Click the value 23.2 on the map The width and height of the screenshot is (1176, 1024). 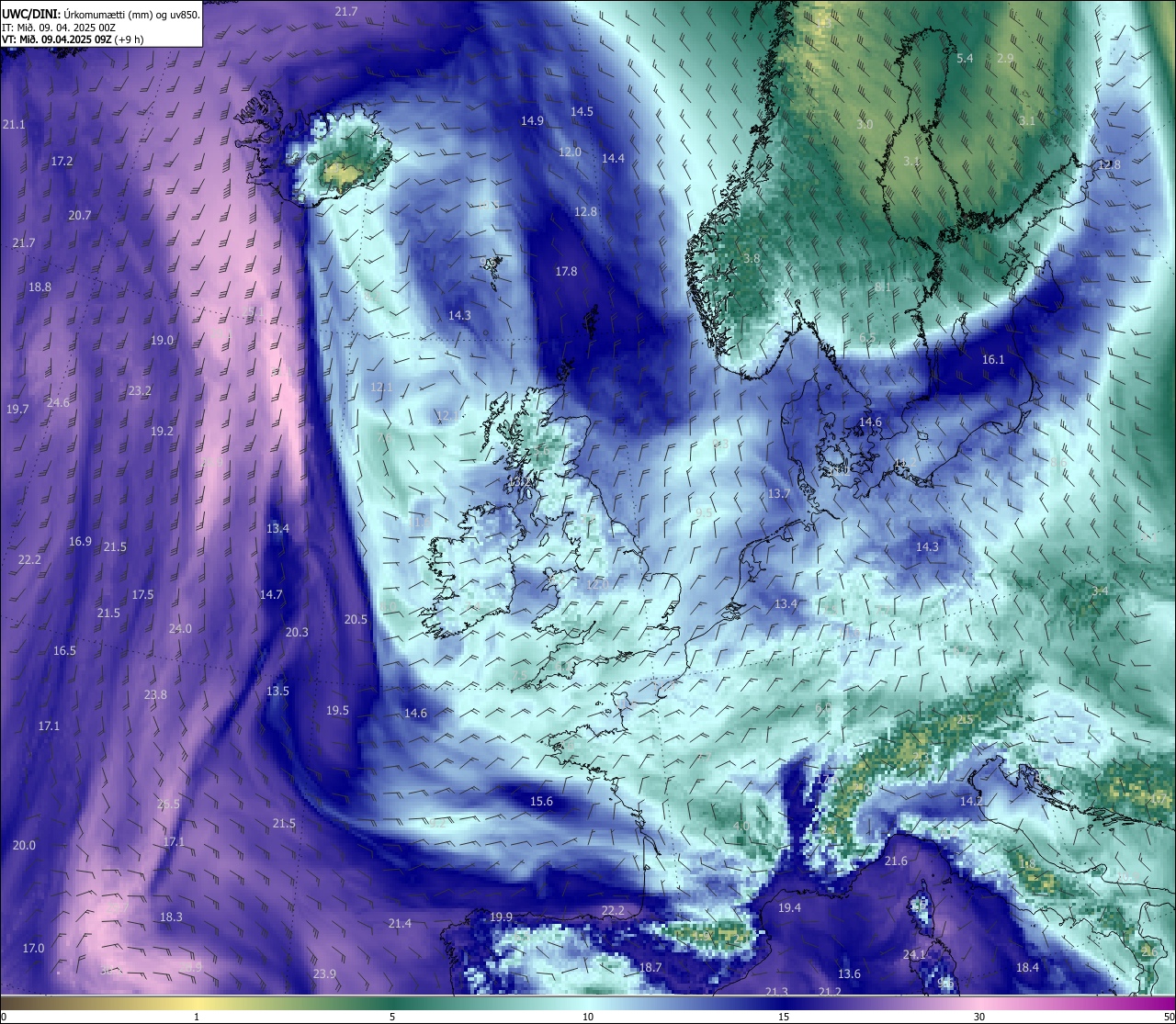tap(140, 390)
